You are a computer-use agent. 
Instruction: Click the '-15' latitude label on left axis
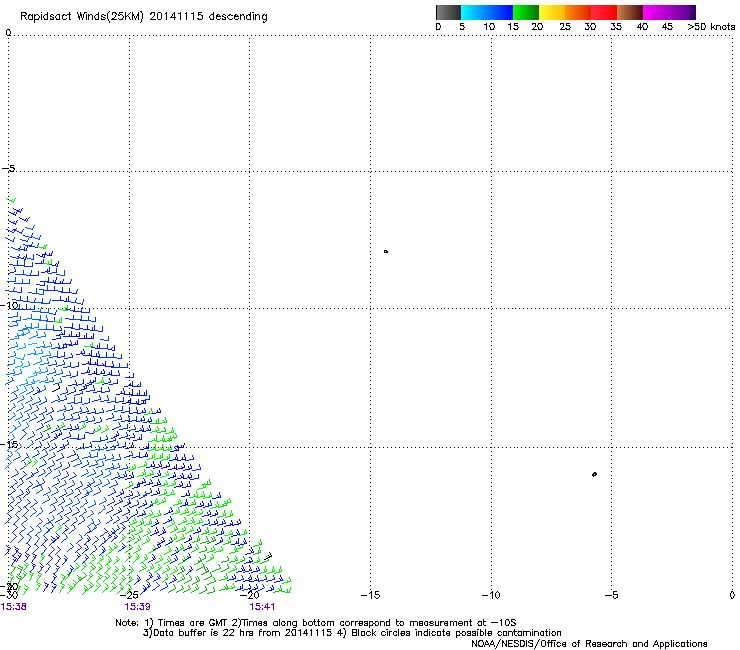point(9,444)
